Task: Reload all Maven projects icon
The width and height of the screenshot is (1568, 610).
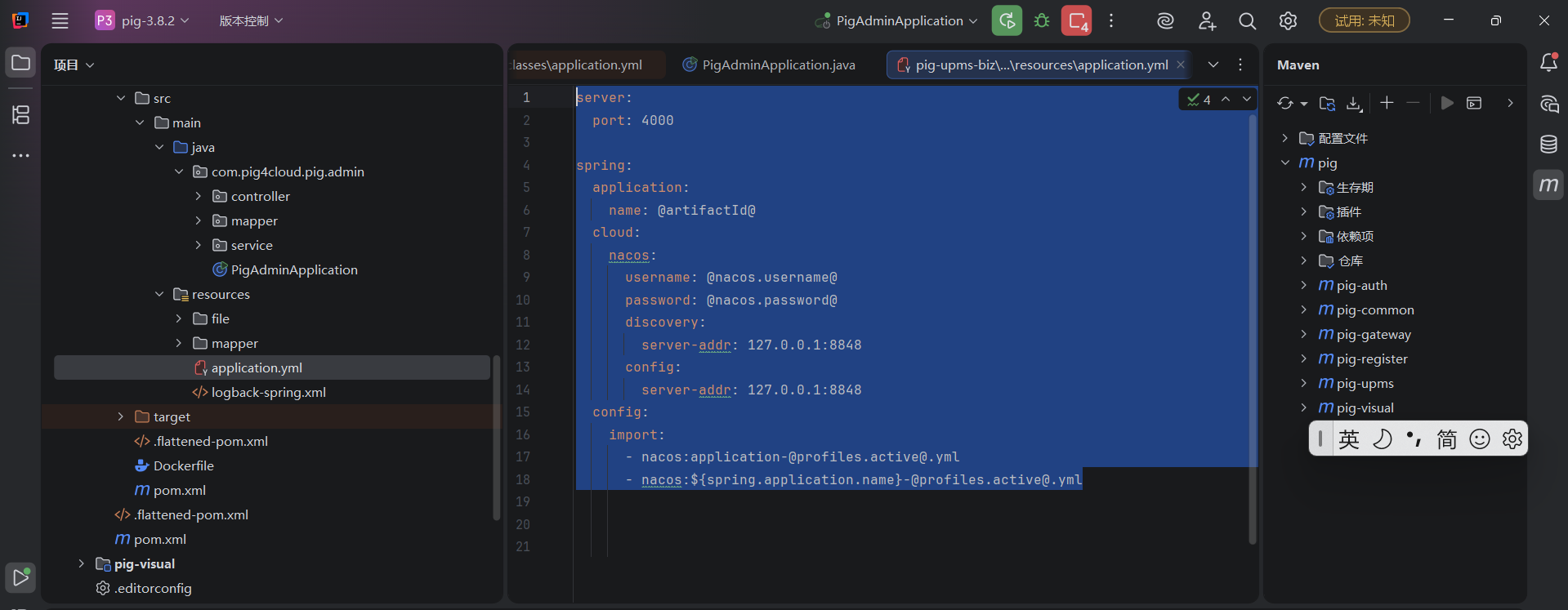Action: click(1285, 103)
